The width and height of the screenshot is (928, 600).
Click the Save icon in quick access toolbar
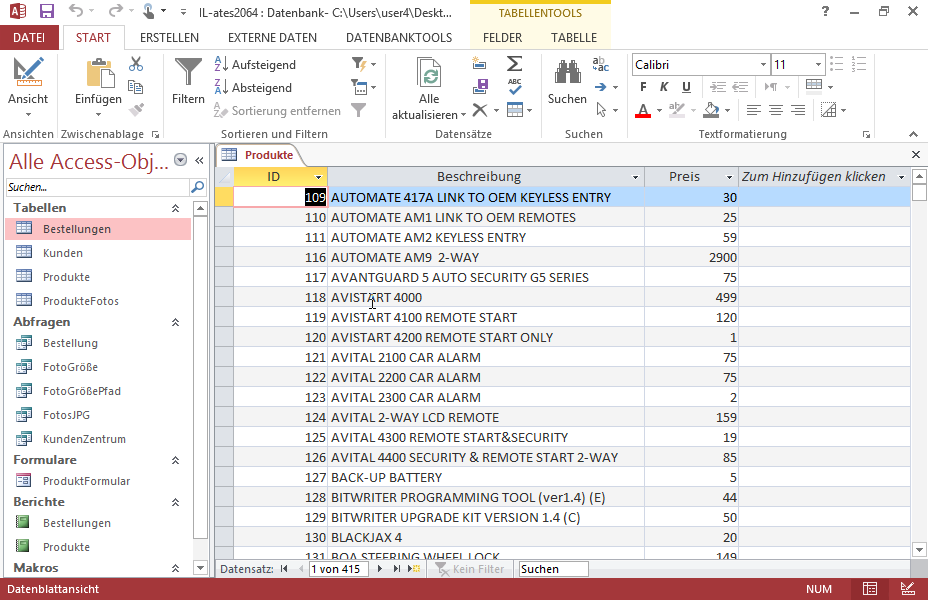tap(46, 11)
